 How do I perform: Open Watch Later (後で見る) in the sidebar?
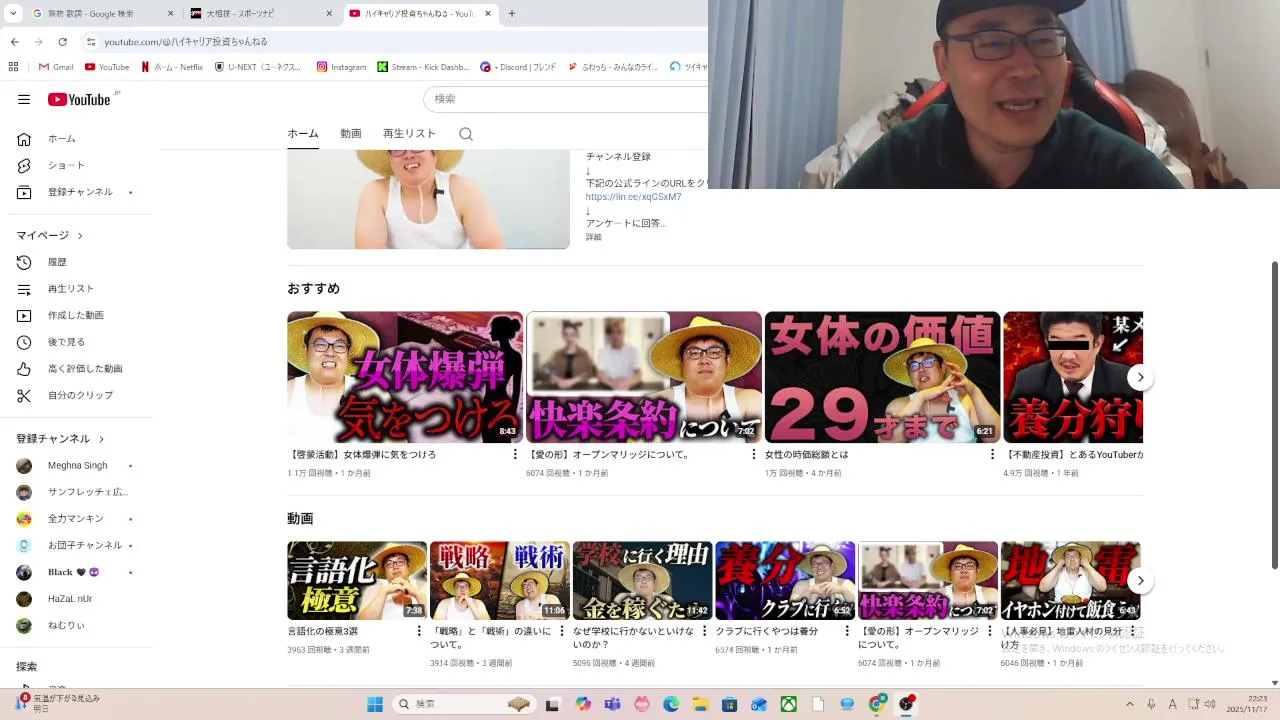pyautogui.click(x=76, y=342)
